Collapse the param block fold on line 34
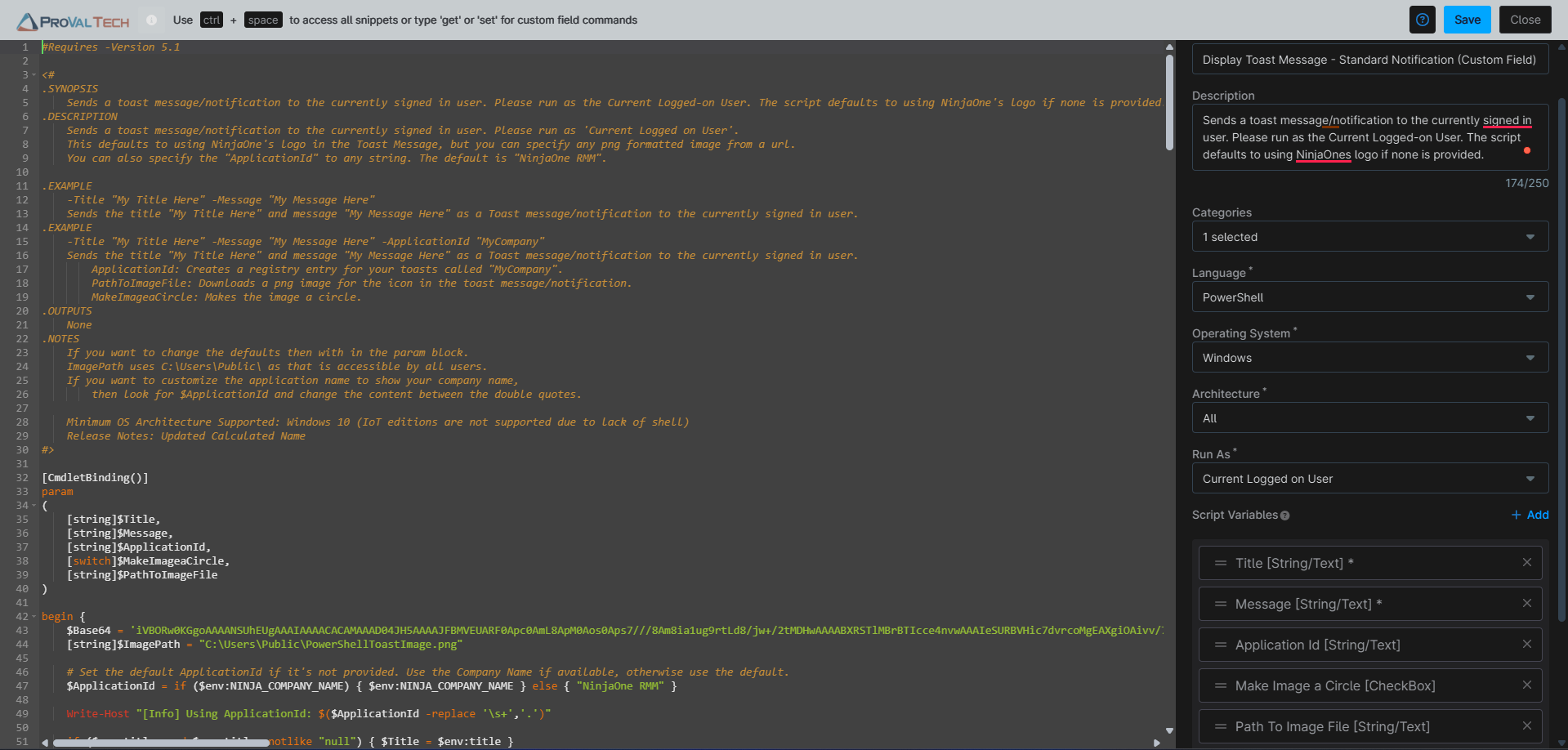Viewport: 1568px width, 750px height. tap(34, 506)
